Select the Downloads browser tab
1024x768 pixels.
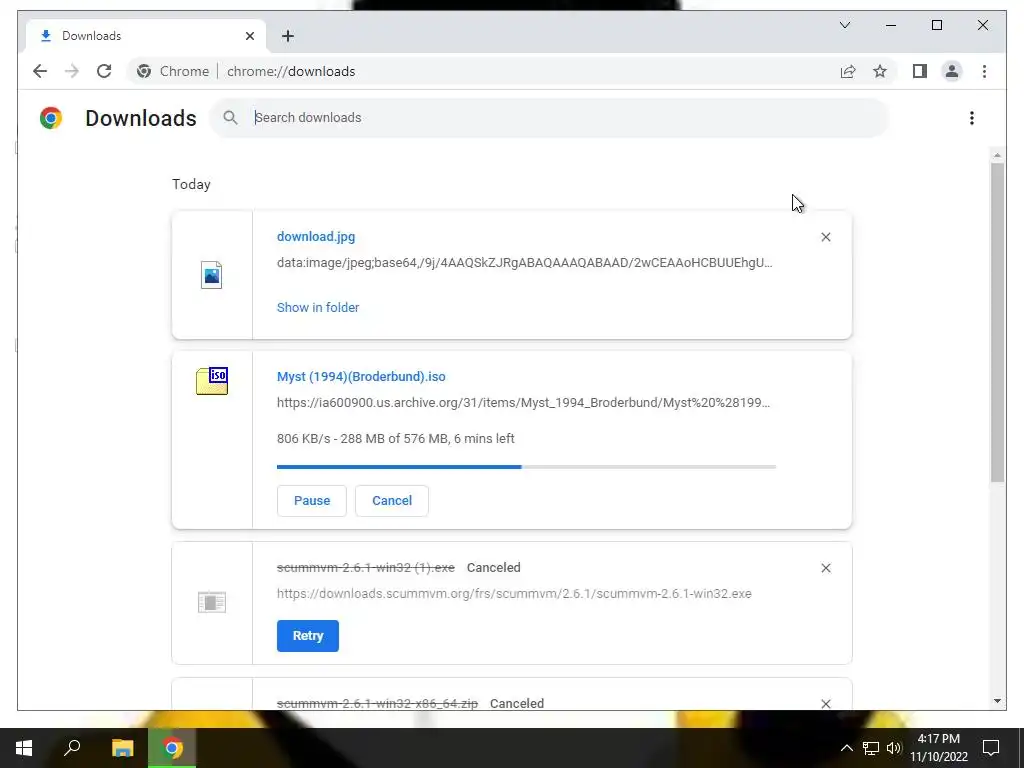pyautogui.click(x=146, y=36)
